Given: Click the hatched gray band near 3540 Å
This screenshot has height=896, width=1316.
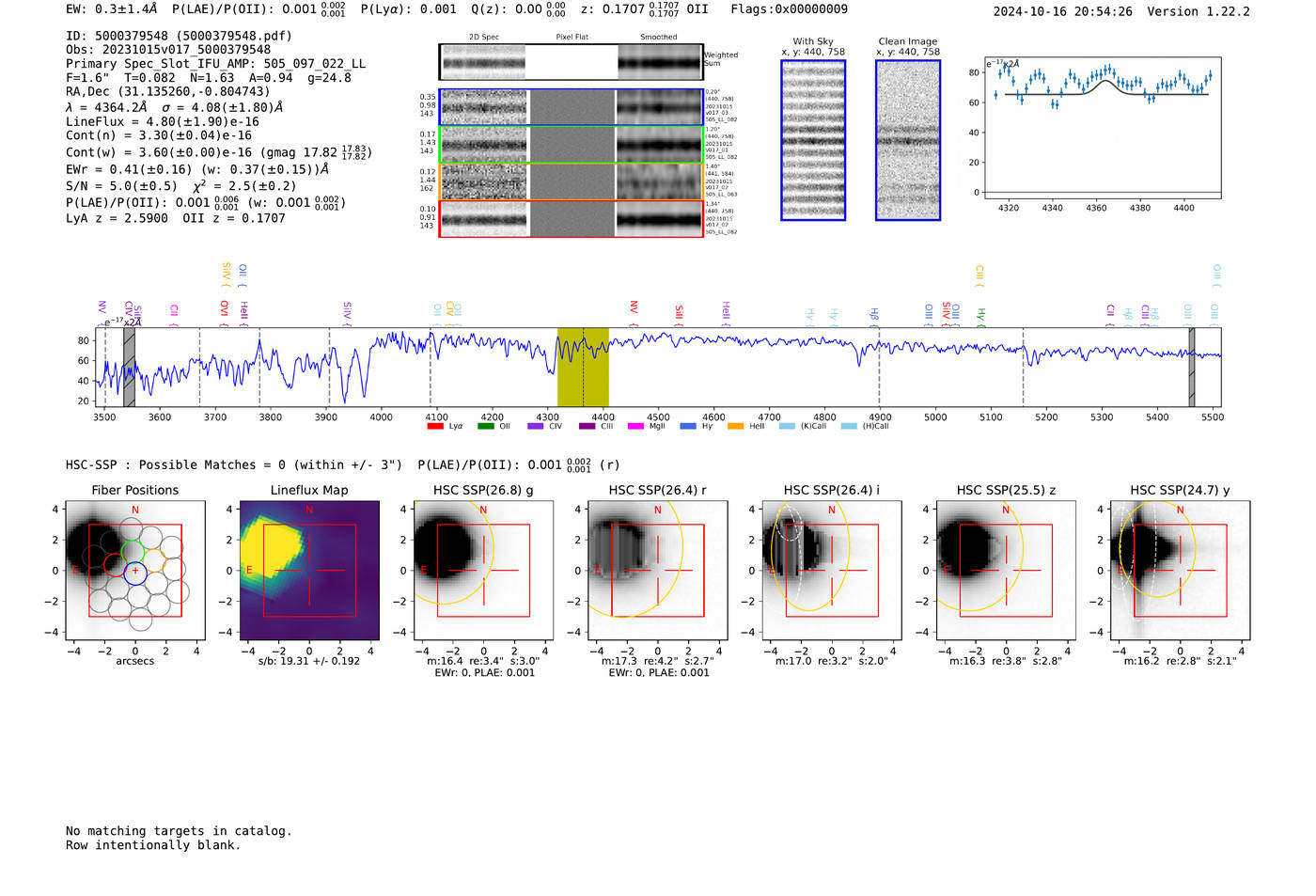Looking at the screenshot, I should pos(129,367).
